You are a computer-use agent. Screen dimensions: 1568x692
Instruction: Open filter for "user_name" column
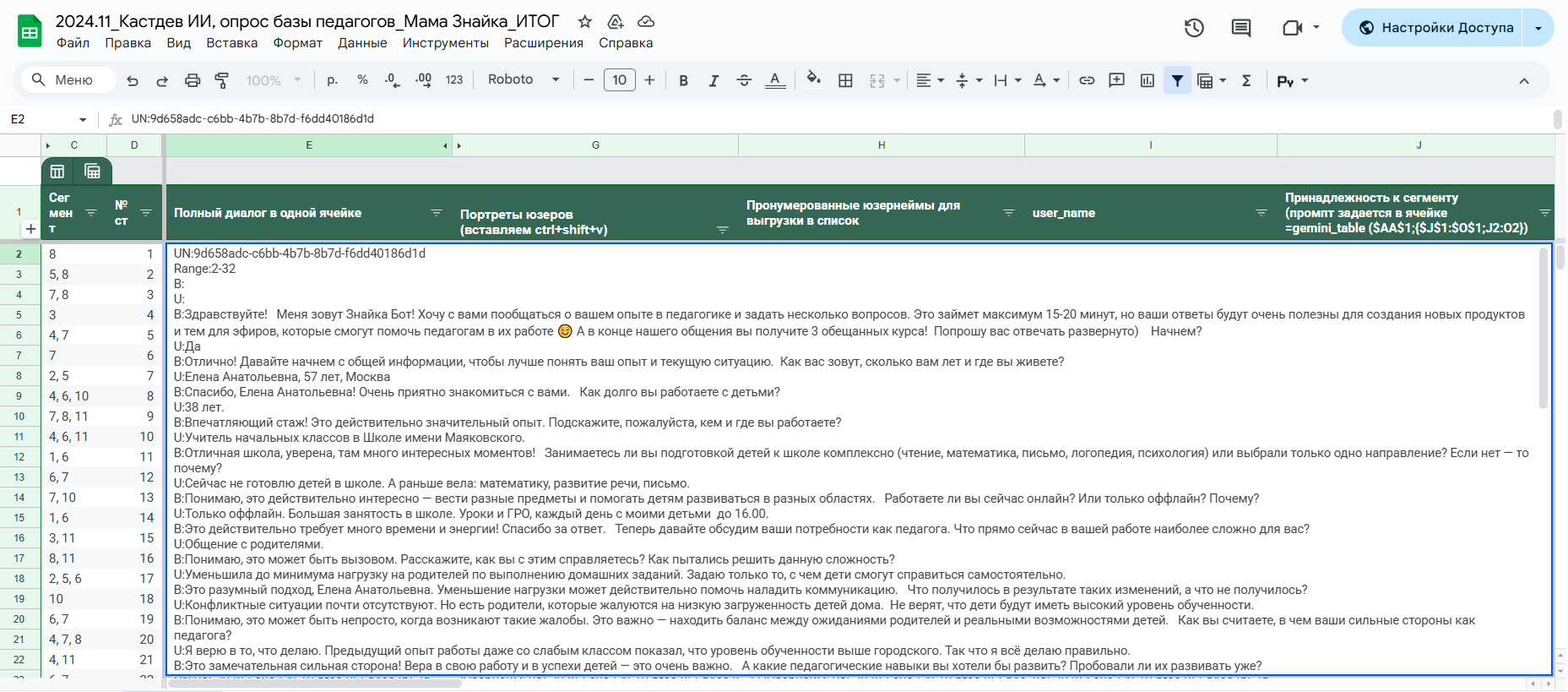pos(1261,213)
